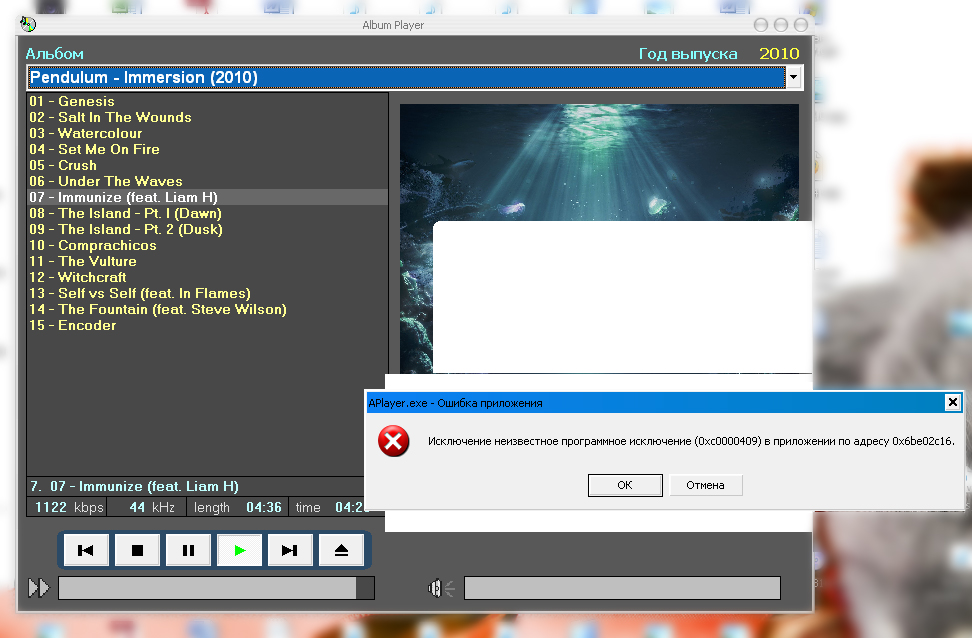Open the album dropdown arrow
This screenshot has width=972, height=638.
point(793,78)
